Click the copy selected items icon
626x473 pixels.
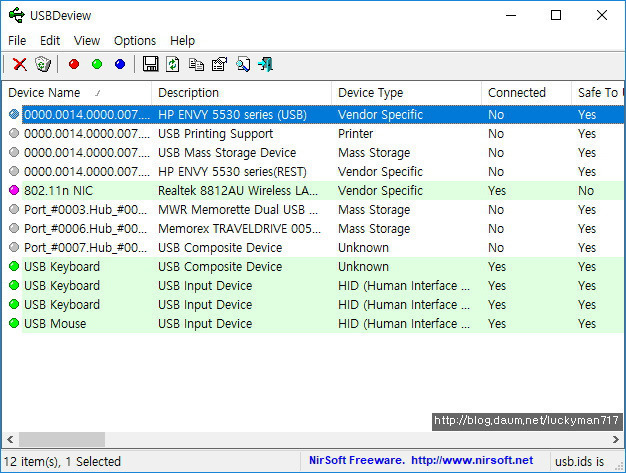tap(196, 64)
